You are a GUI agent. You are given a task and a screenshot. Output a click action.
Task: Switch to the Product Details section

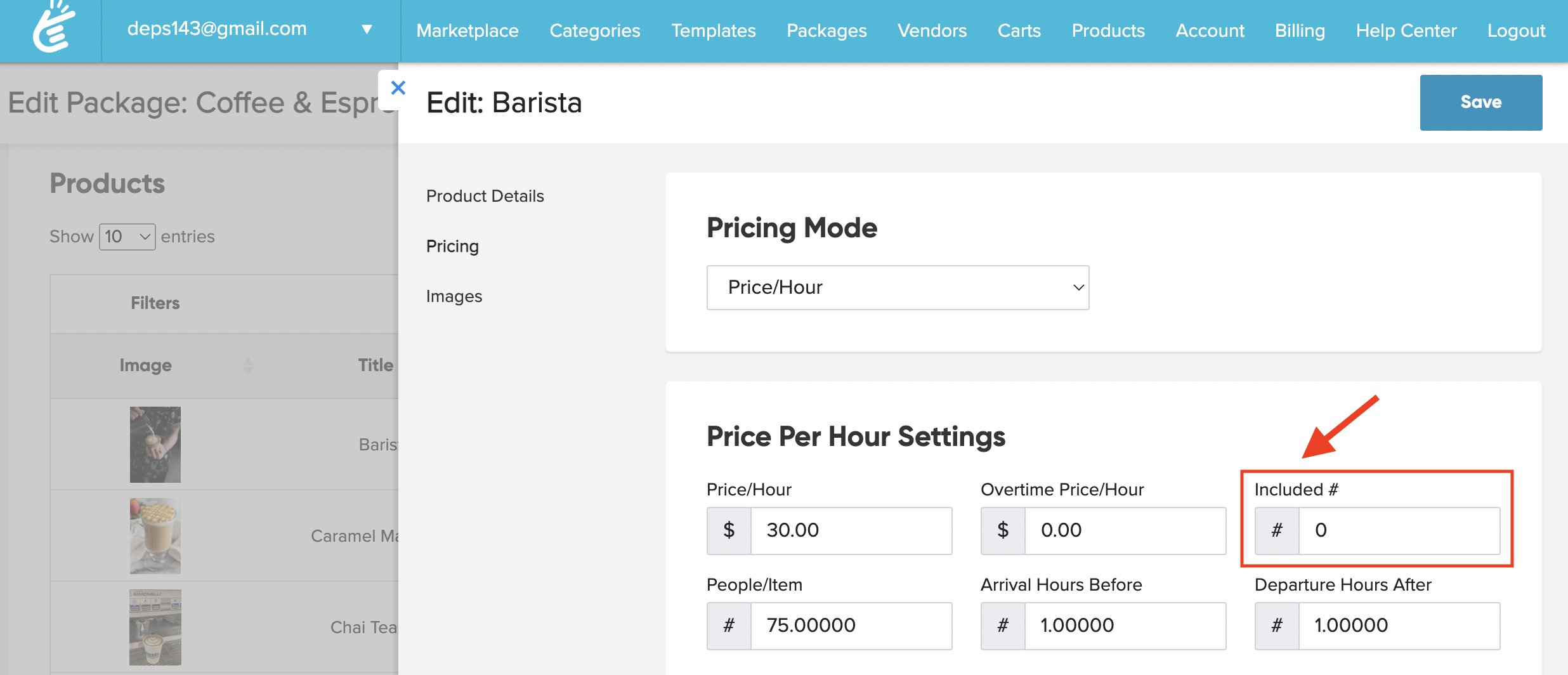pos(485,196)
